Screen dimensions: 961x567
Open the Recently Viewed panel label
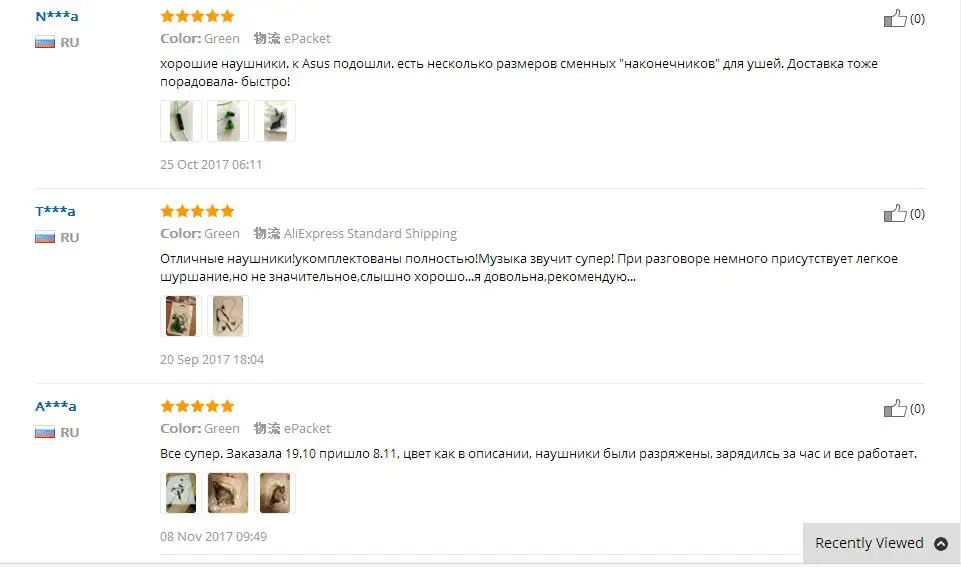coord(869,543)
